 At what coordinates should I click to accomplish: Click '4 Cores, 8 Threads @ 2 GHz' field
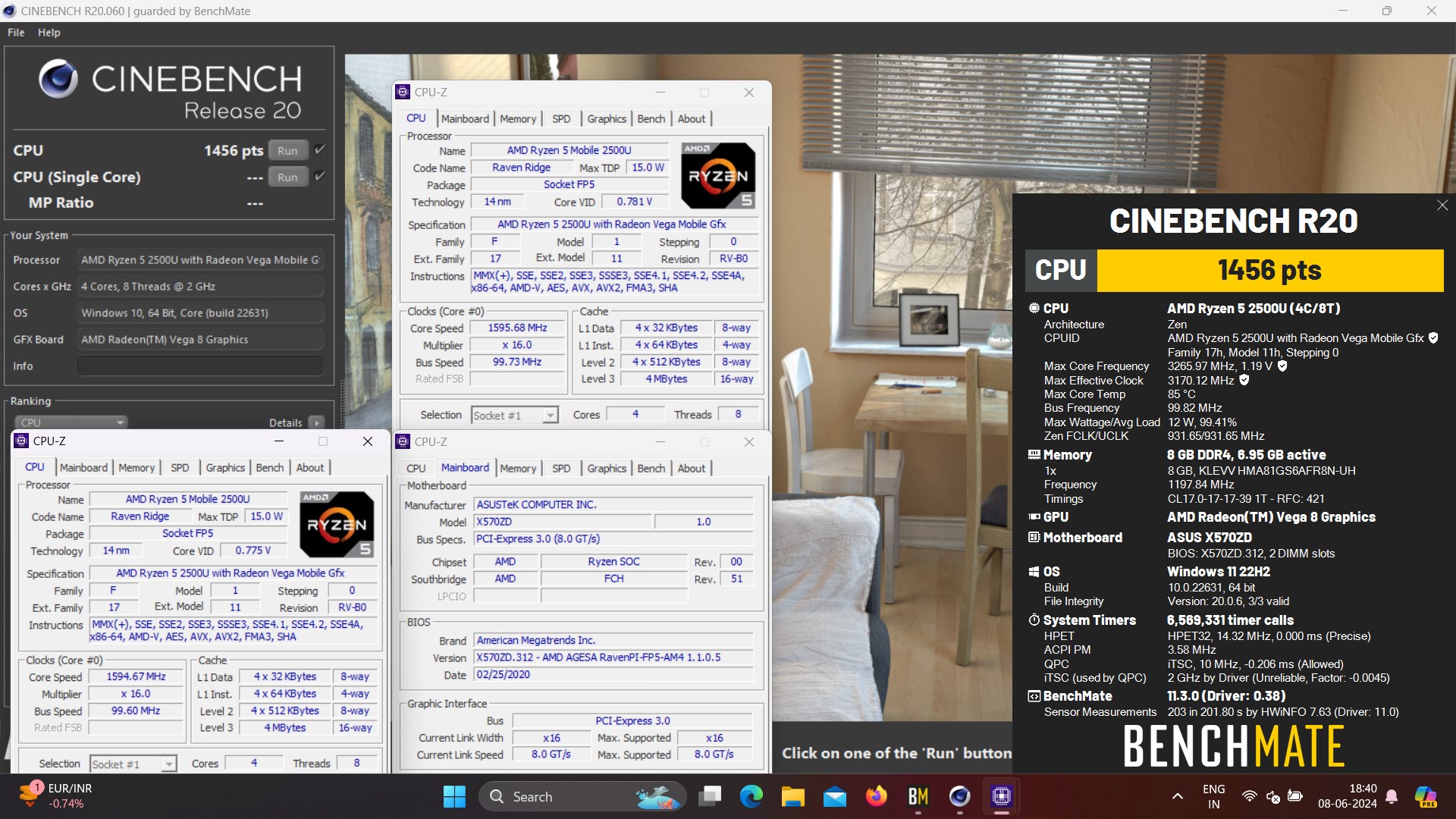(200, 286)
